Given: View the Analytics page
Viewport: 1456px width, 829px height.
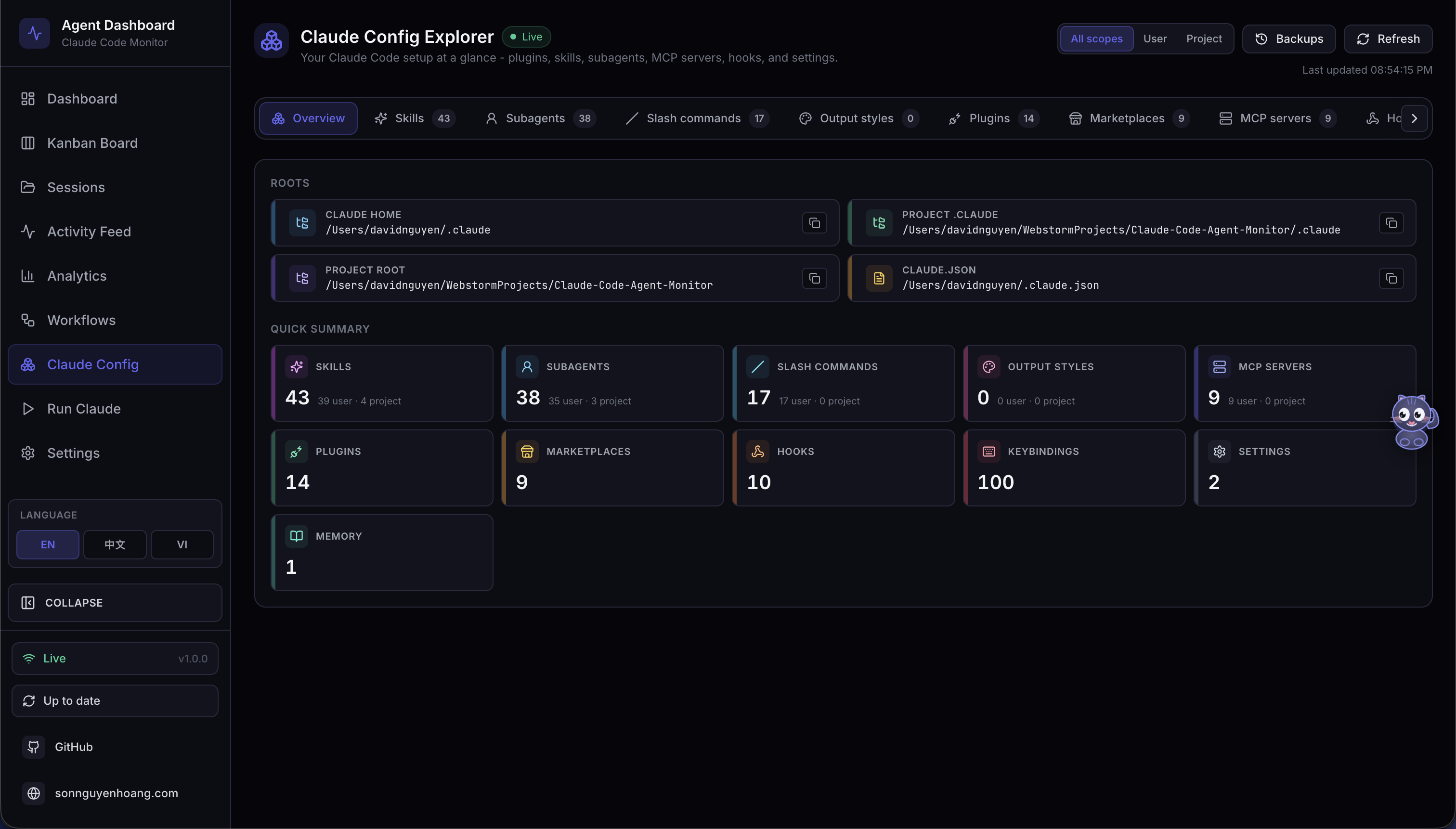Looking at the screenshot, I should pos(115,276).
